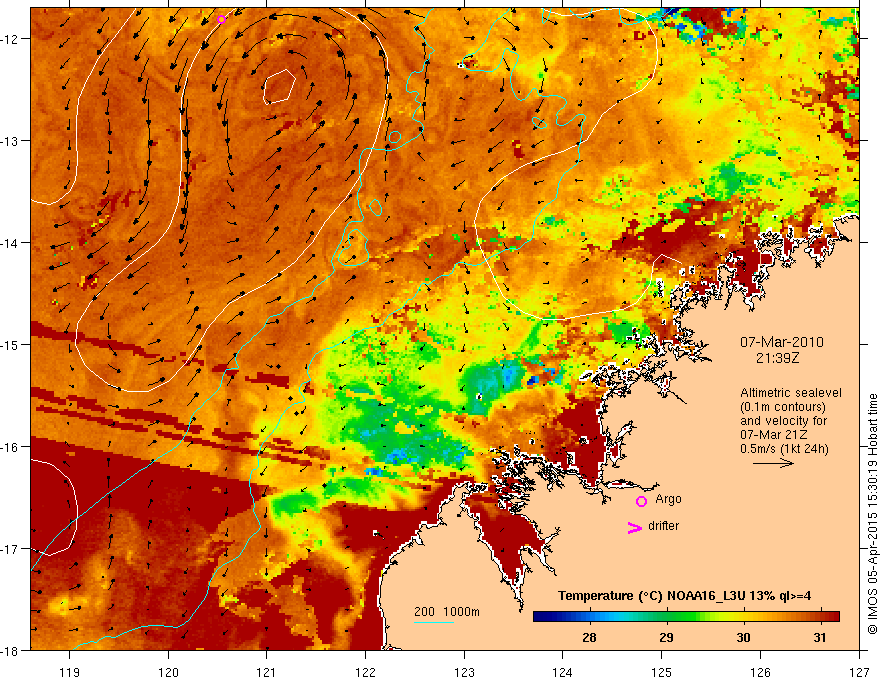Select the date text 07-Mar-2010
This screenshot has height=680, width=880.
click(x=781, y=342)
